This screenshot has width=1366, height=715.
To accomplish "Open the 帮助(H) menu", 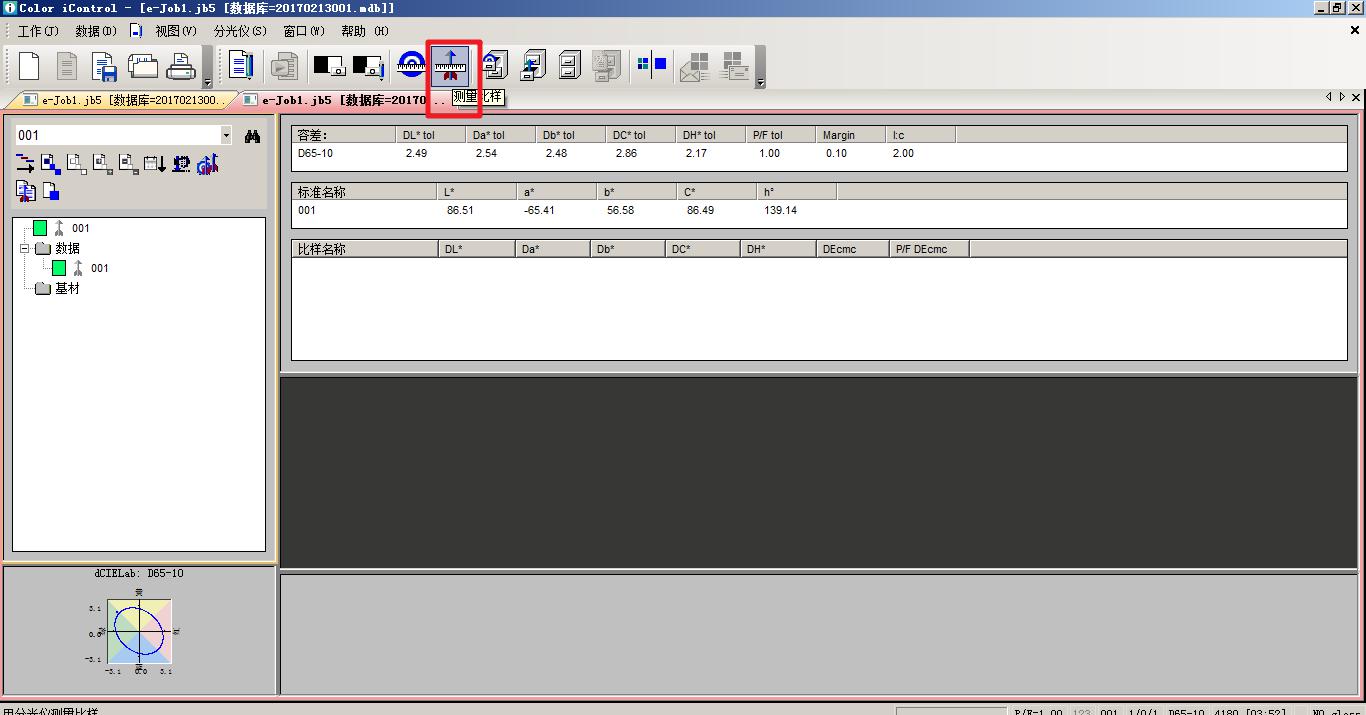I will [x=364, y=31].
